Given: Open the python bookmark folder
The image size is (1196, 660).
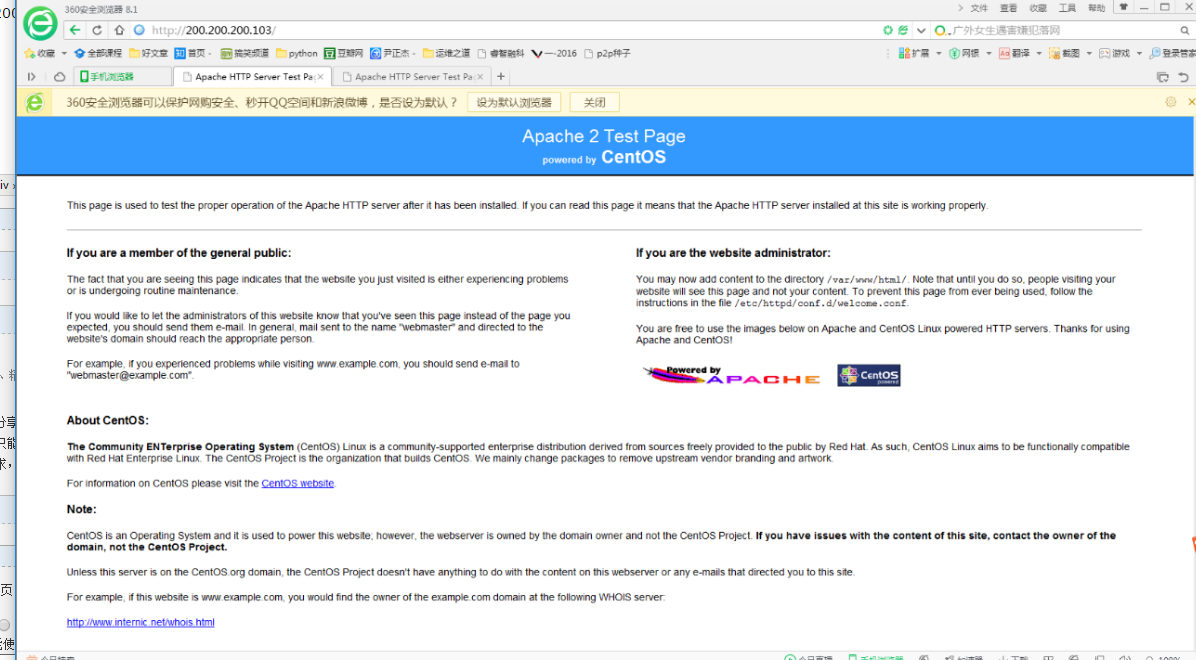Looking at the screenshot, I should click(x=297, y=53).
